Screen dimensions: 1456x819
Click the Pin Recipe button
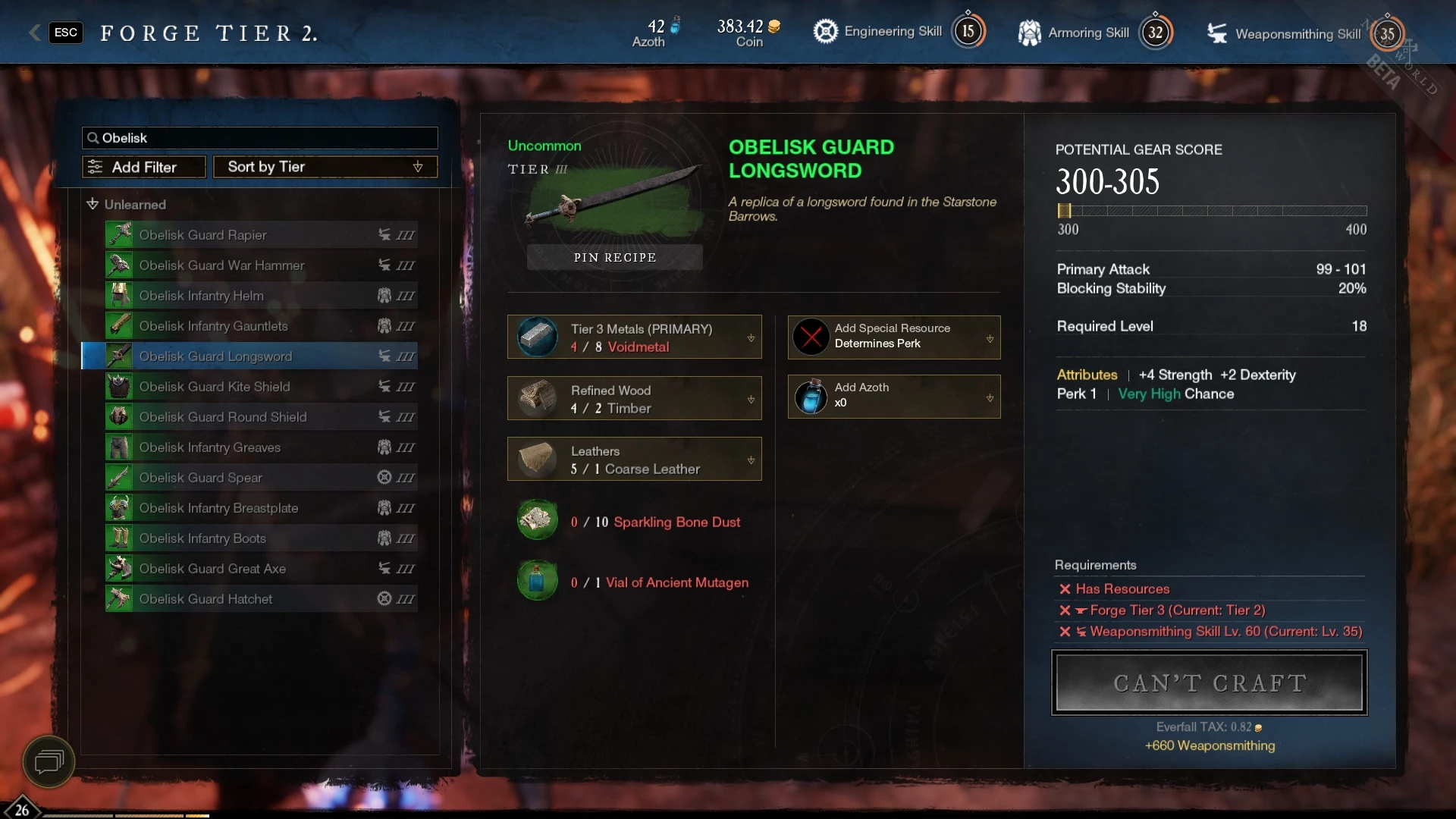(x=615, y=257)
